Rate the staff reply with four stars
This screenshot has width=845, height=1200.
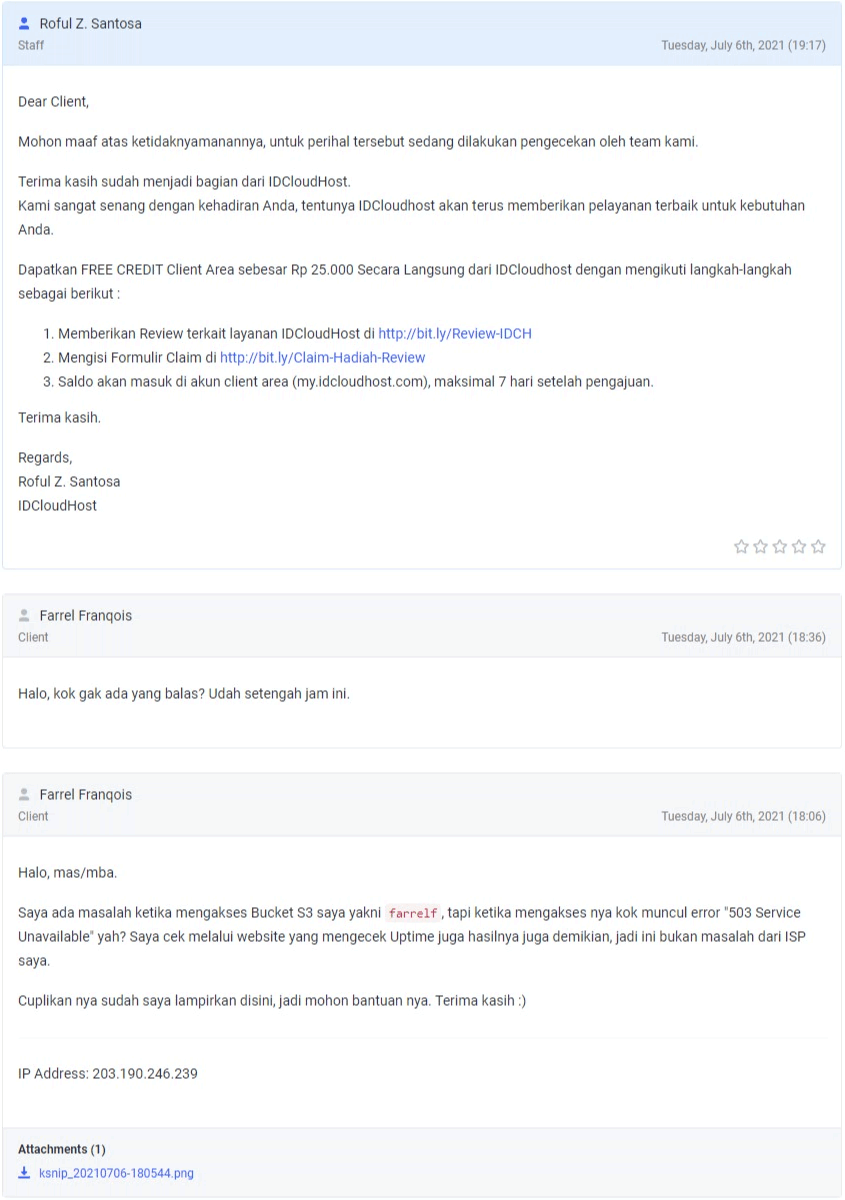tap(799, 546)
